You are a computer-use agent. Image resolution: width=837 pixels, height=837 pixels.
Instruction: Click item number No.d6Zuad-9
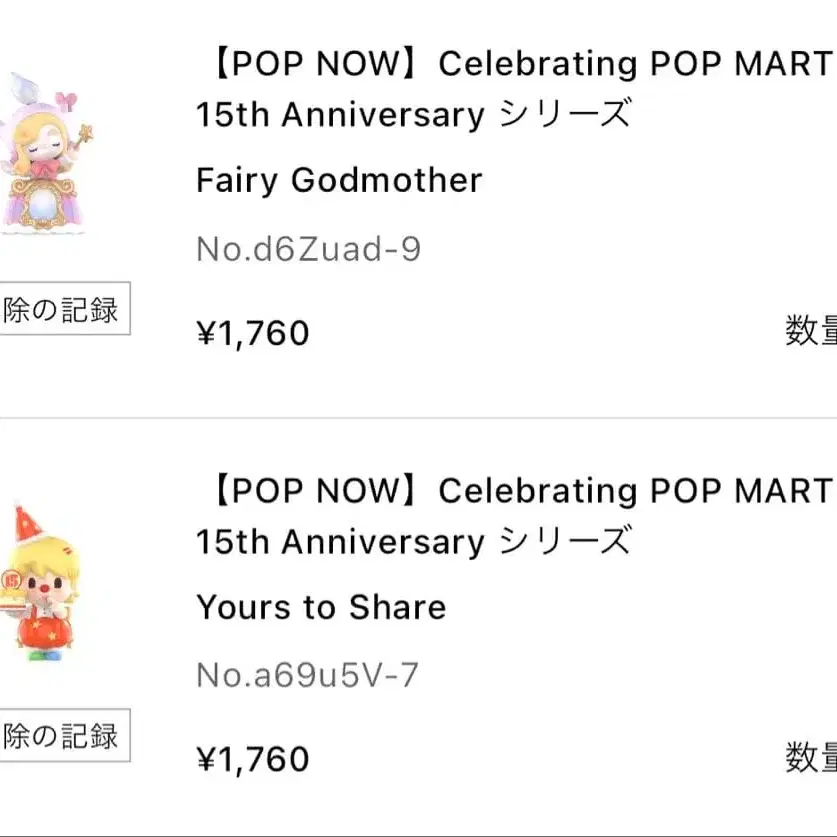pyautogui.click(x=308, y=249)
